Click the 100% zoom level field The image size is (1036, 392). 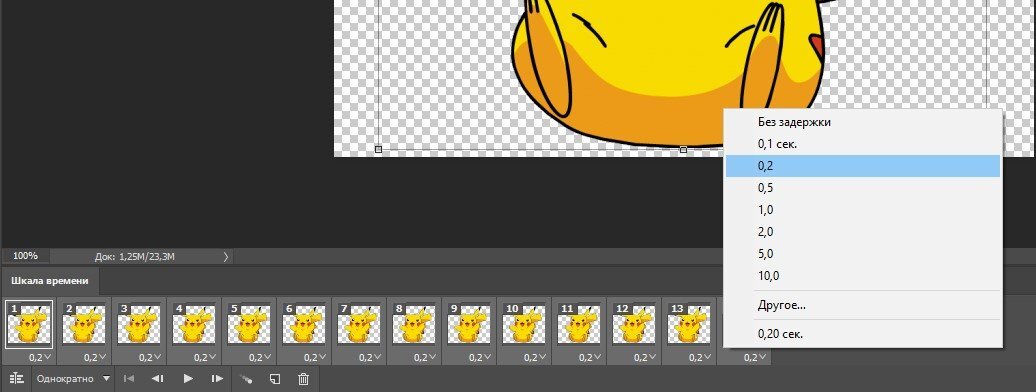point(26,256)
